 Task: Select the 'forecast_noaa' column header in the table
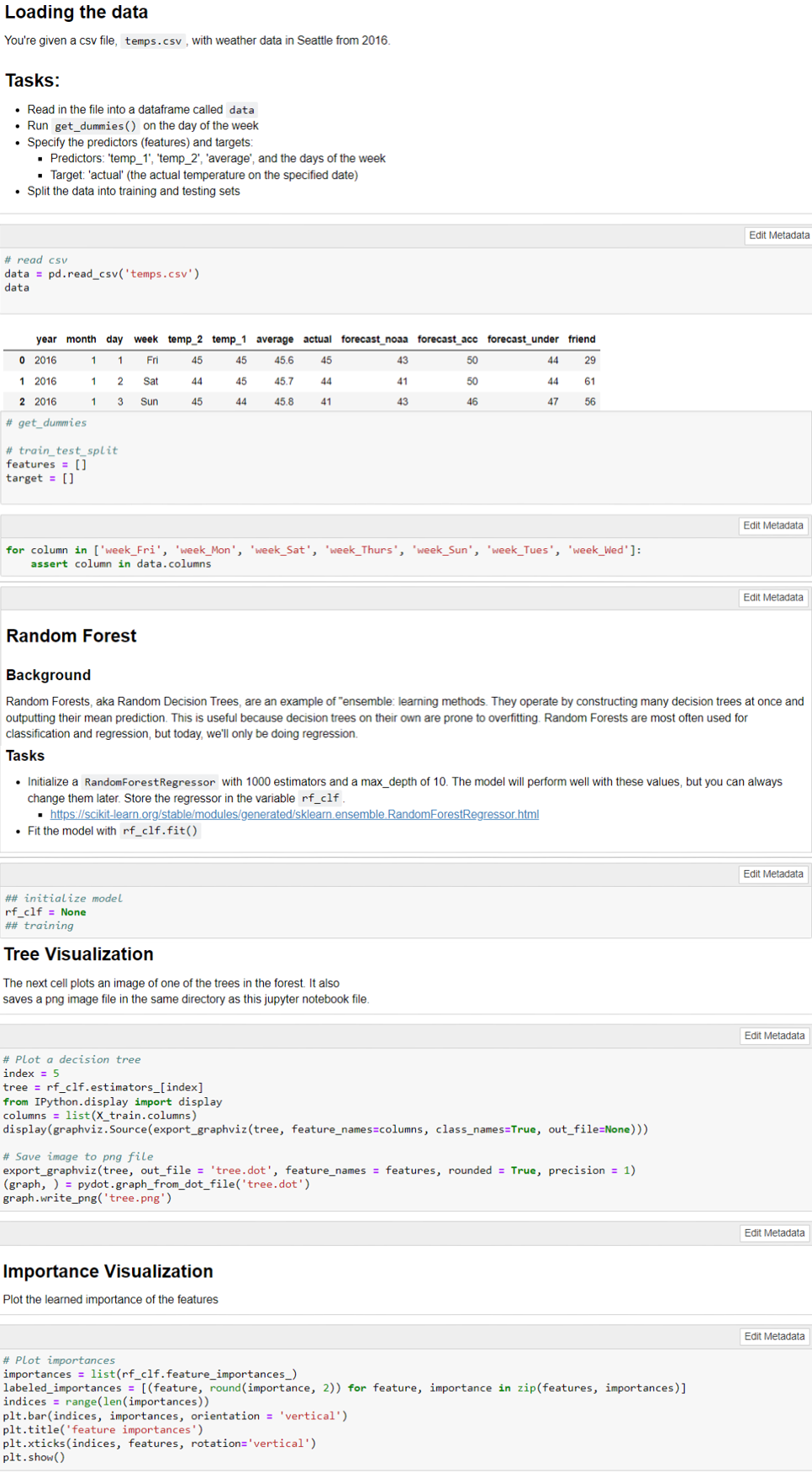374,340
